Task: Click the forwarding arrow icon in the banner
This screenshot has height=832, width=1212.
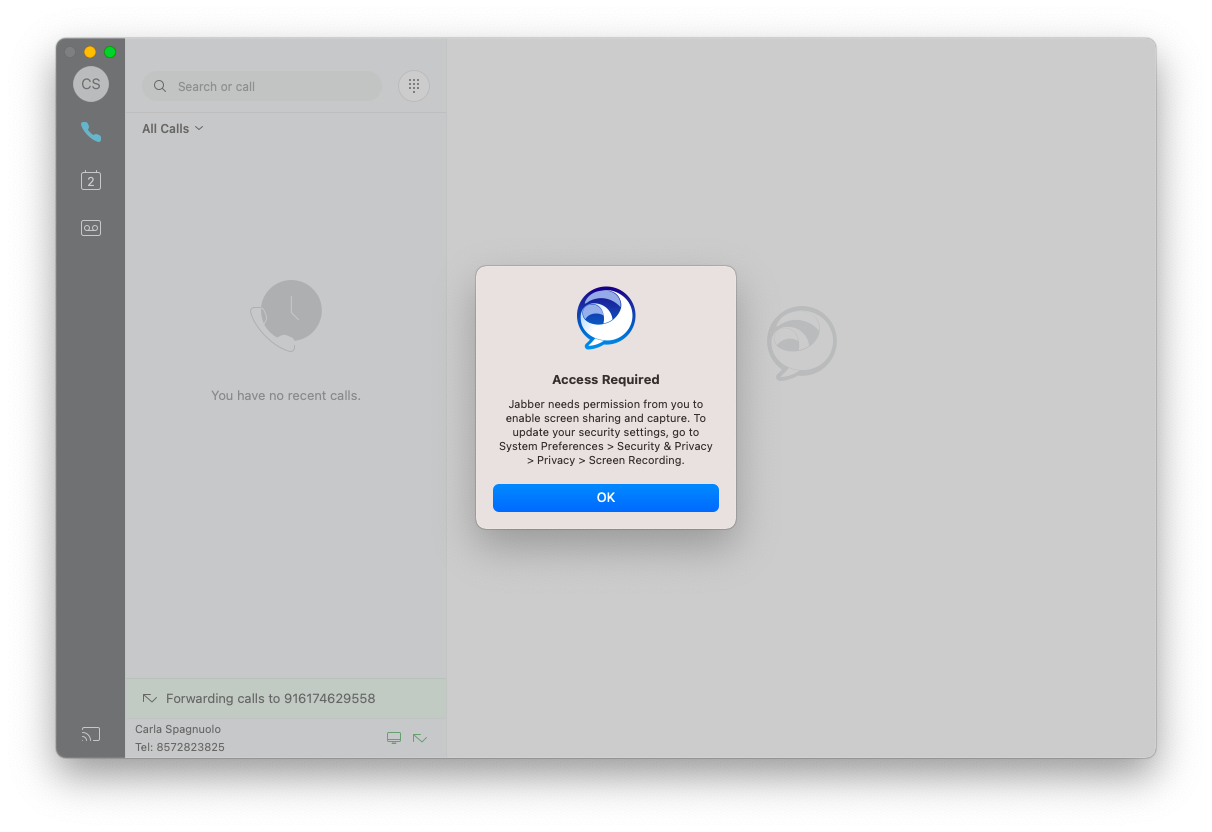Action: click(150, 698)
